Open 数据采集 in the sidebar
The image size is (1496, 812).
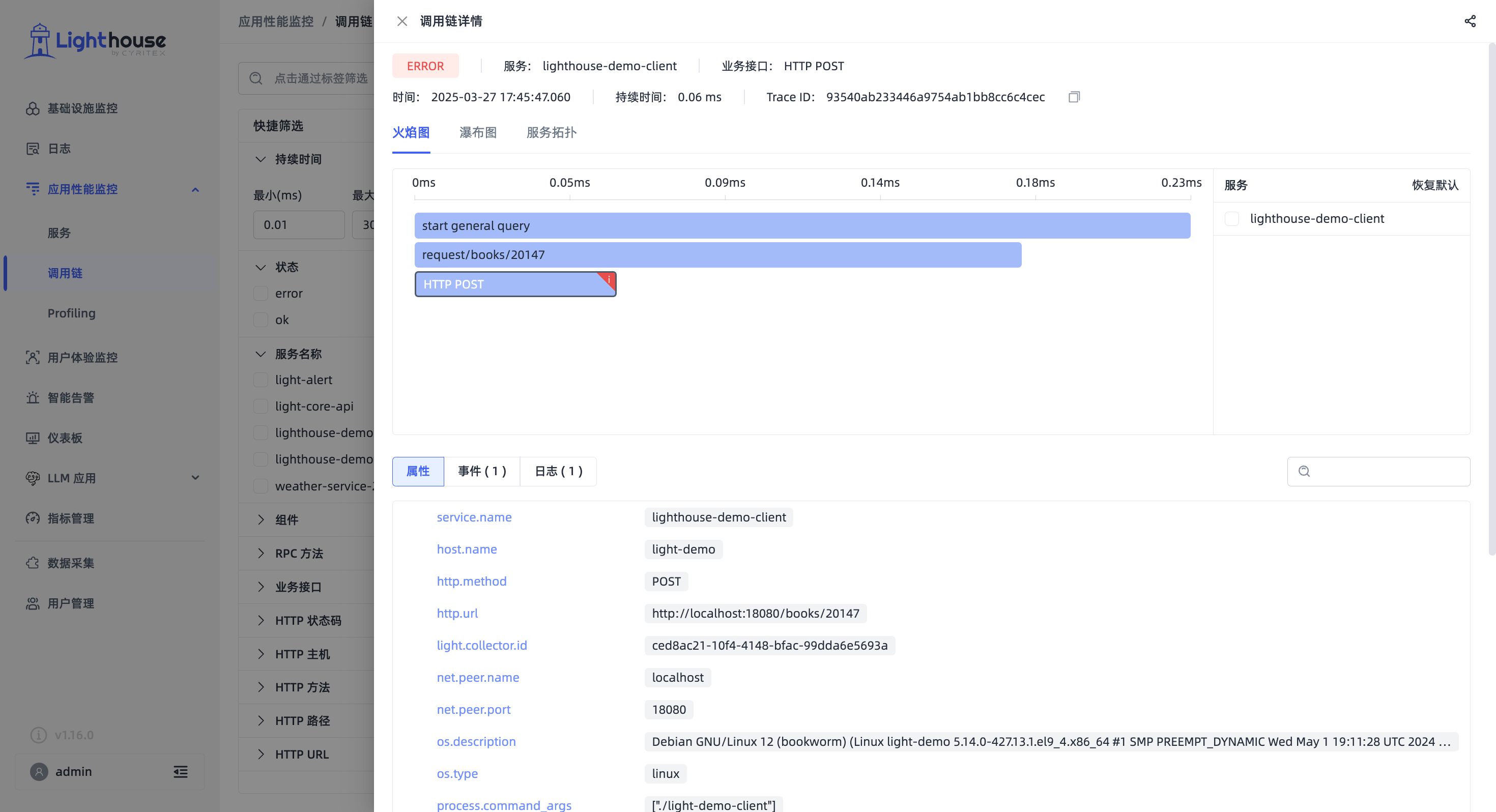click(x=71, y=563)
